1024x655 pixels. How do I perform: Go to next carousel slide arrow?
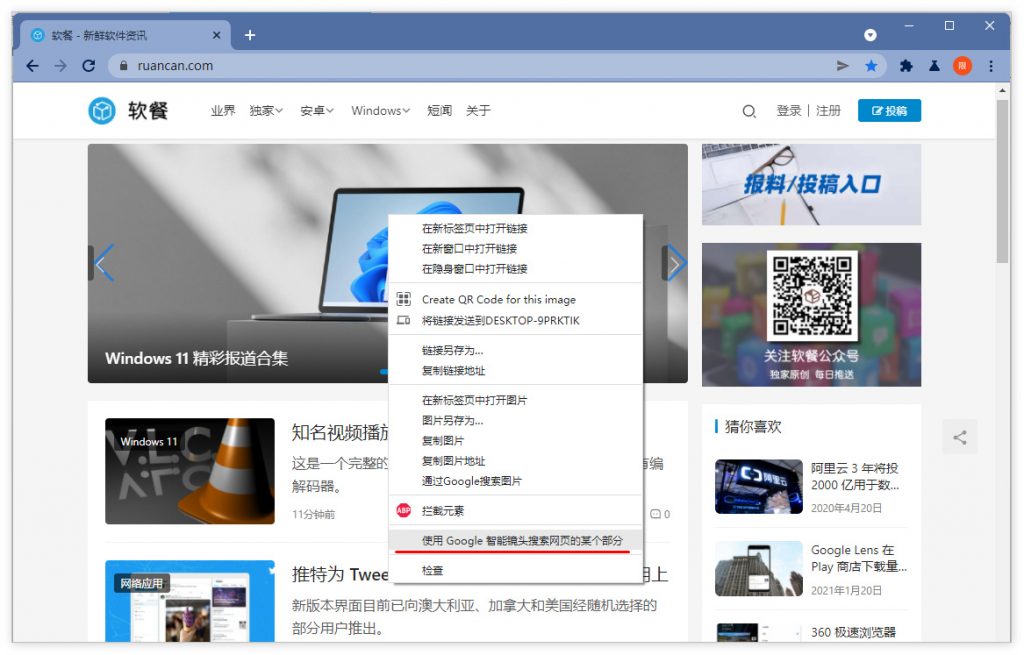point(677,264)
